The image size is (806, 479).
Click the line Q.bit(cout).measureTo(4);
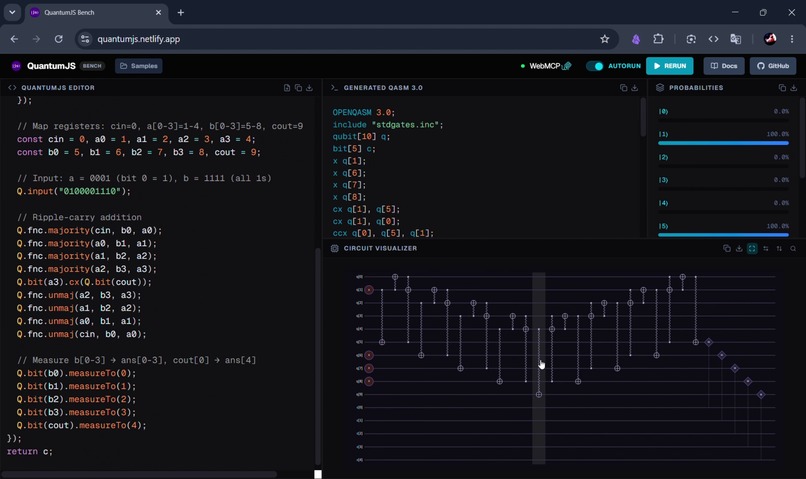pos(81,425)
